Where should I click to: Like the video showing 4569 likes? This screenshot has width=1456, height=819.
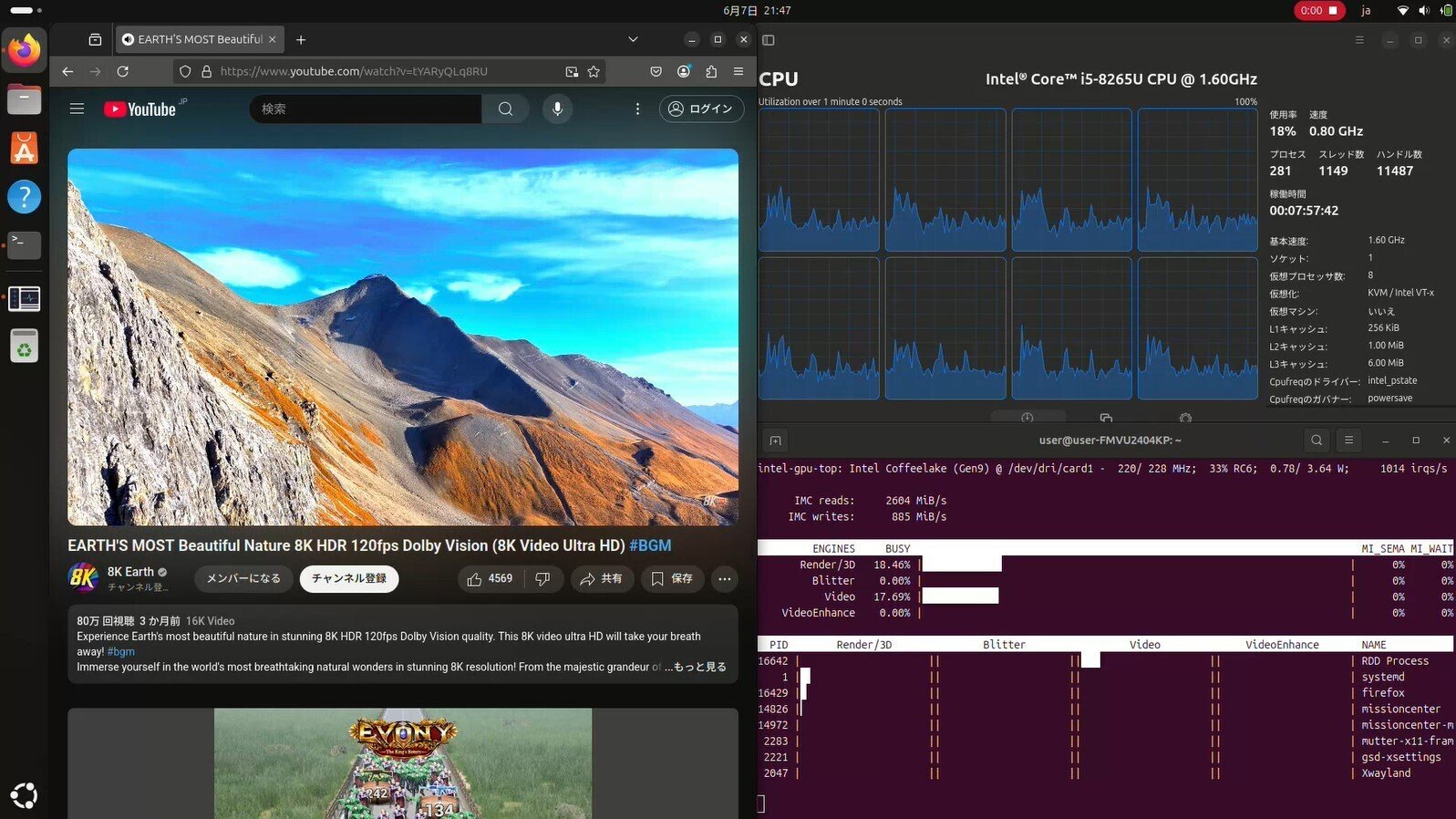[490, 578]
